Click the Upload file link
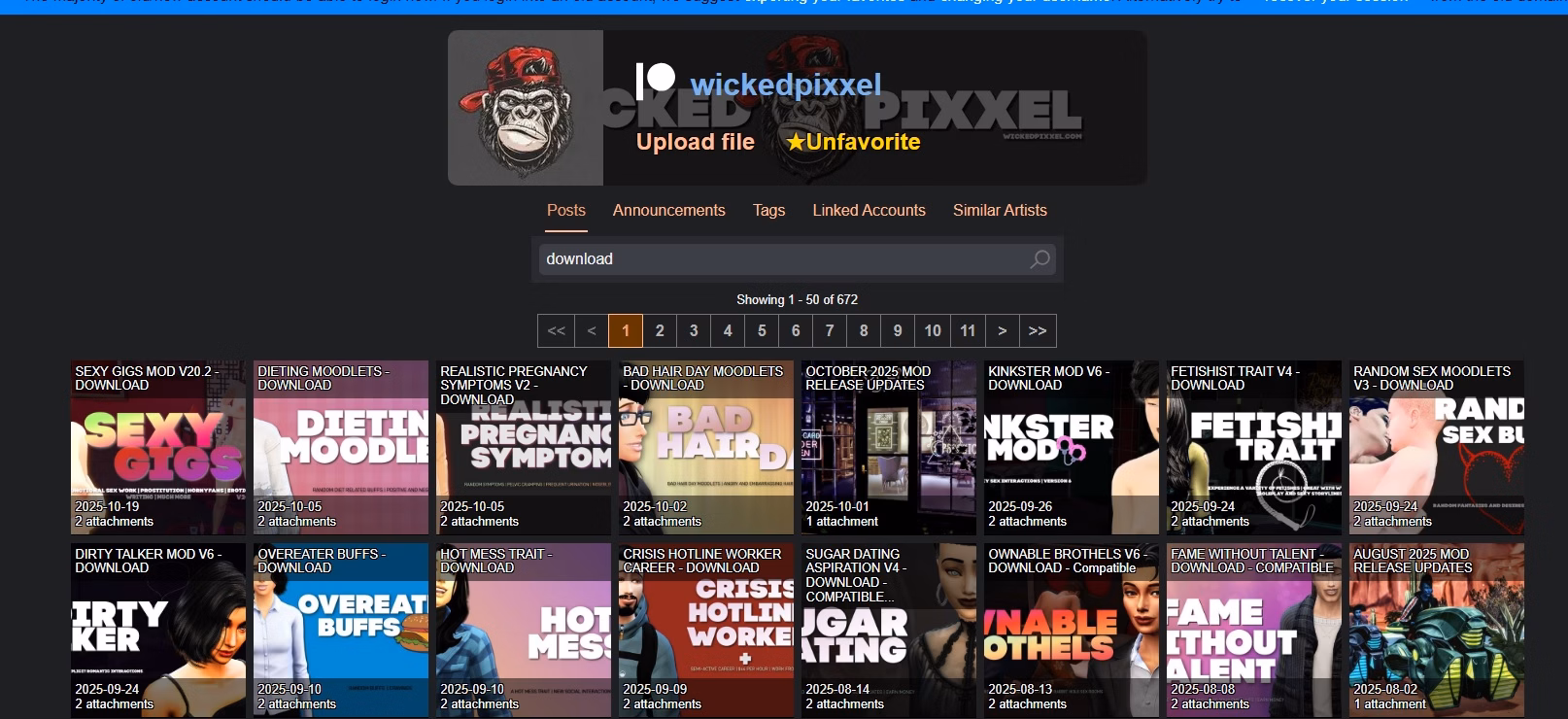This screenshot has width=1568, height=719. pos(696,142)
